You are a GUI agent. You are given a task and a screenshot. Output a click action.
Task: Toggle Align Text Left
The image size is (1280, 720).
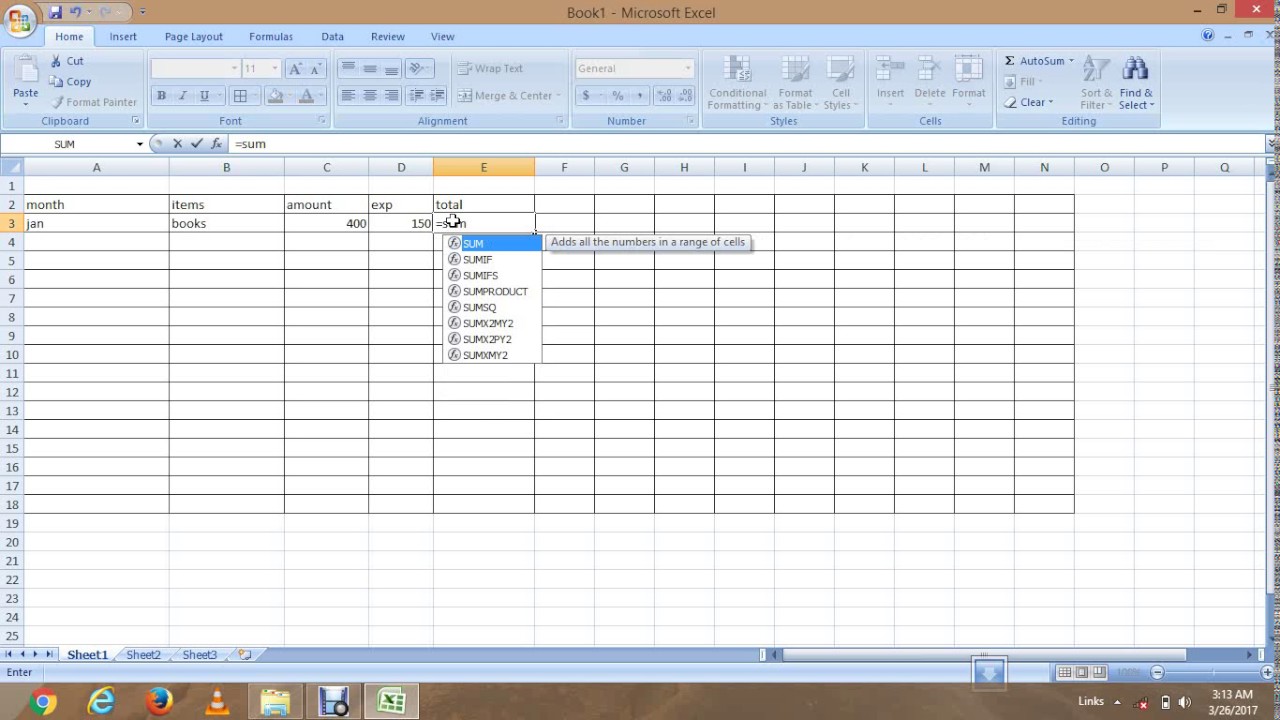point(347,95)
